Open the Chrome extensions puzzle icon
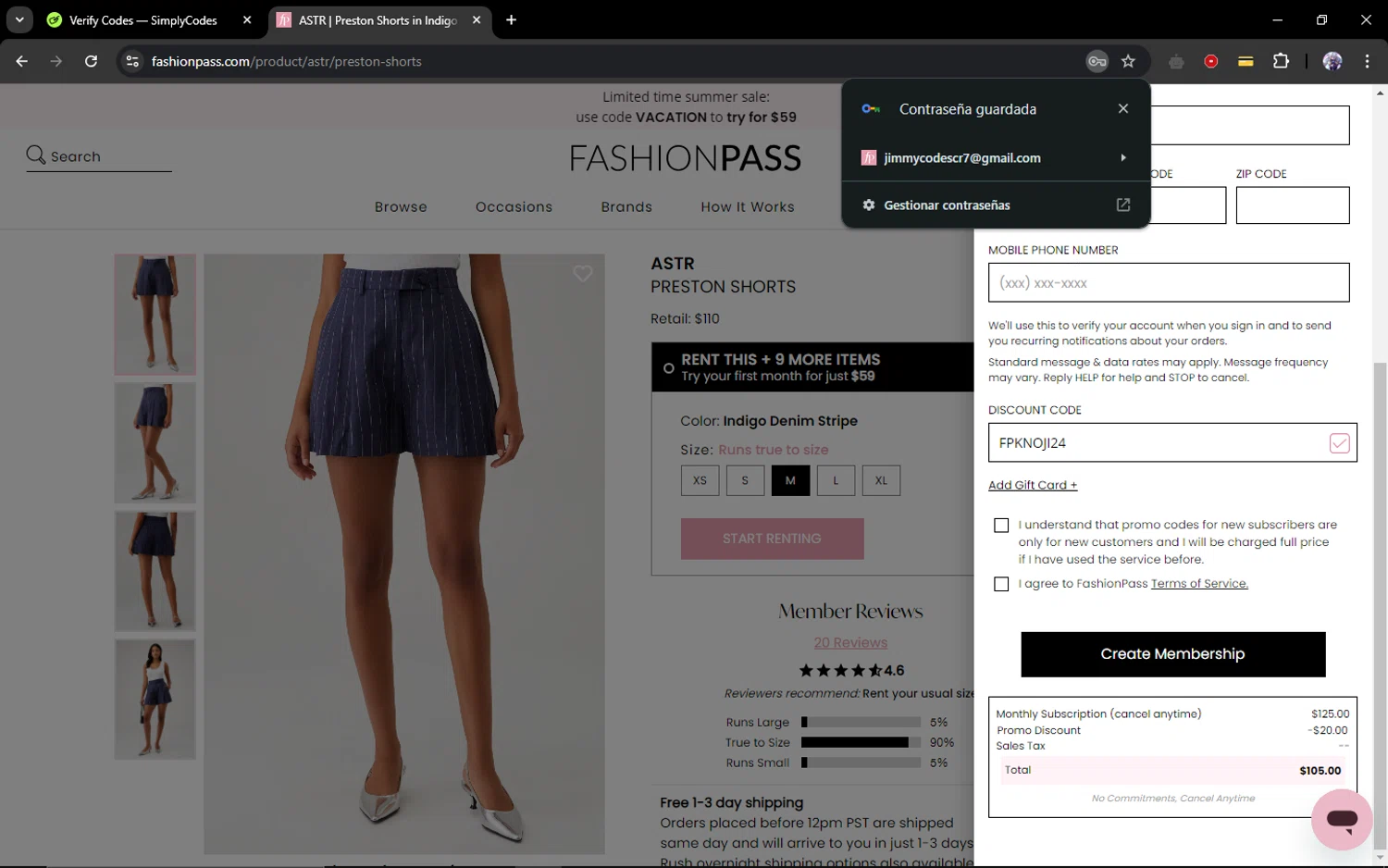1388x868 pixels. click(x=1281, y=61)
